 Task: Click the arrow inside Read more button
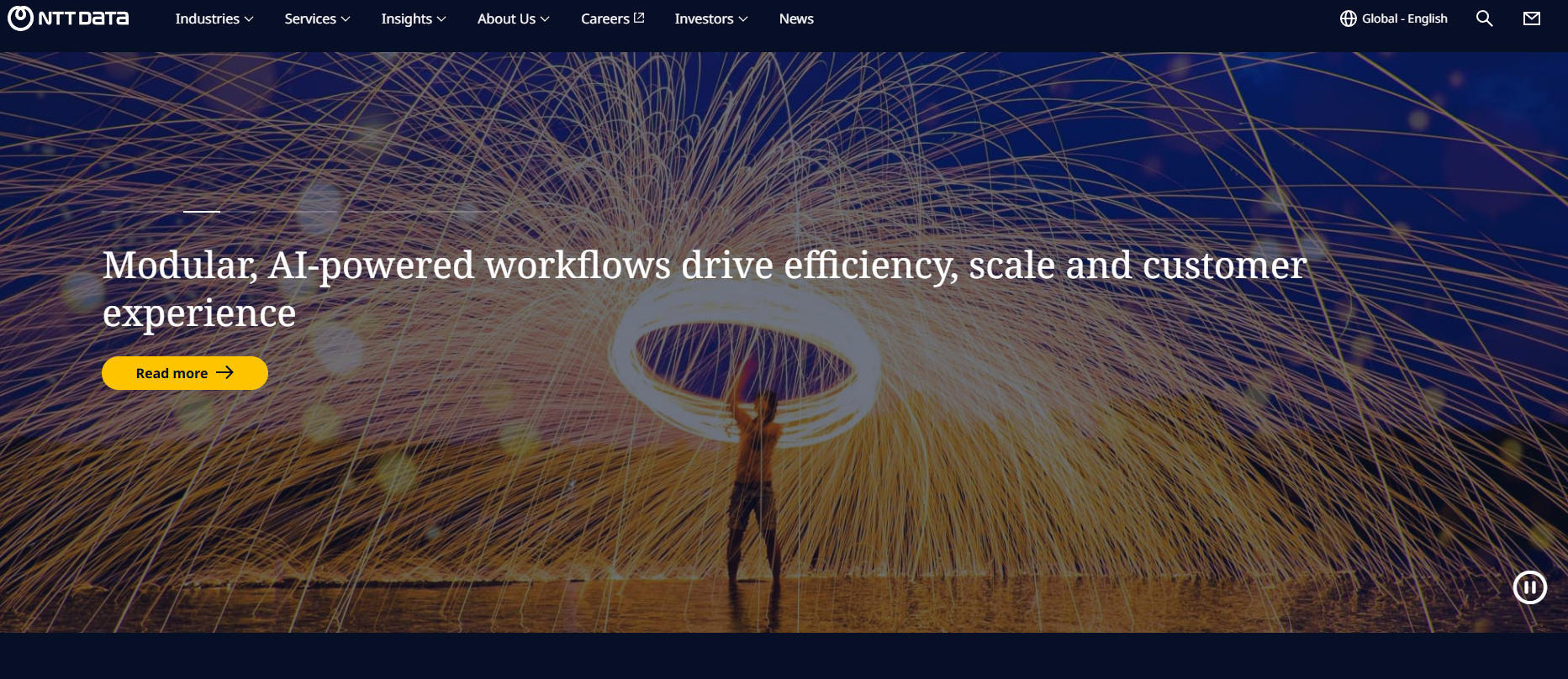(224, 372)
